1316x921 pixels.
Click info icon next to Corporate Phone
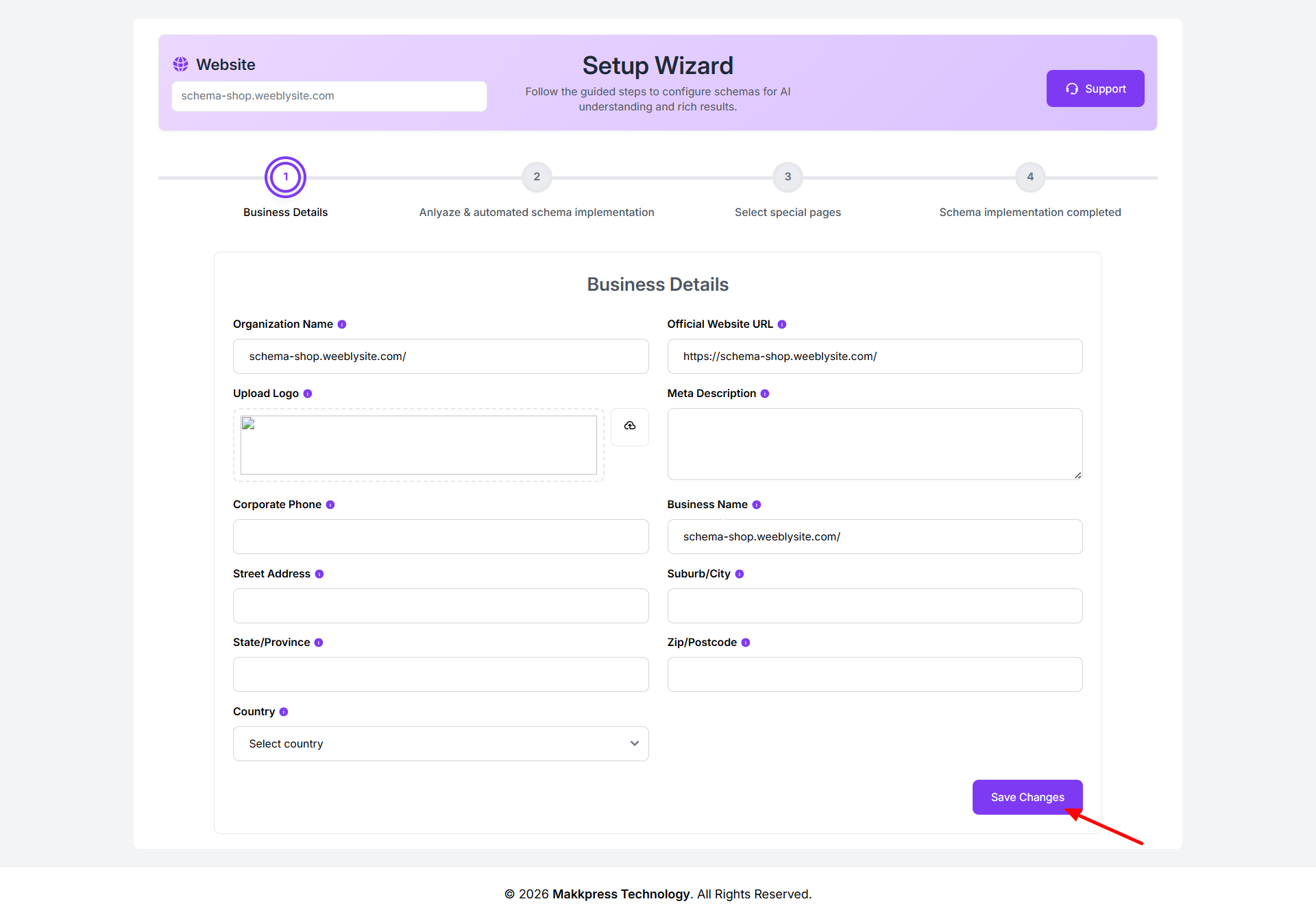point(330,505)
